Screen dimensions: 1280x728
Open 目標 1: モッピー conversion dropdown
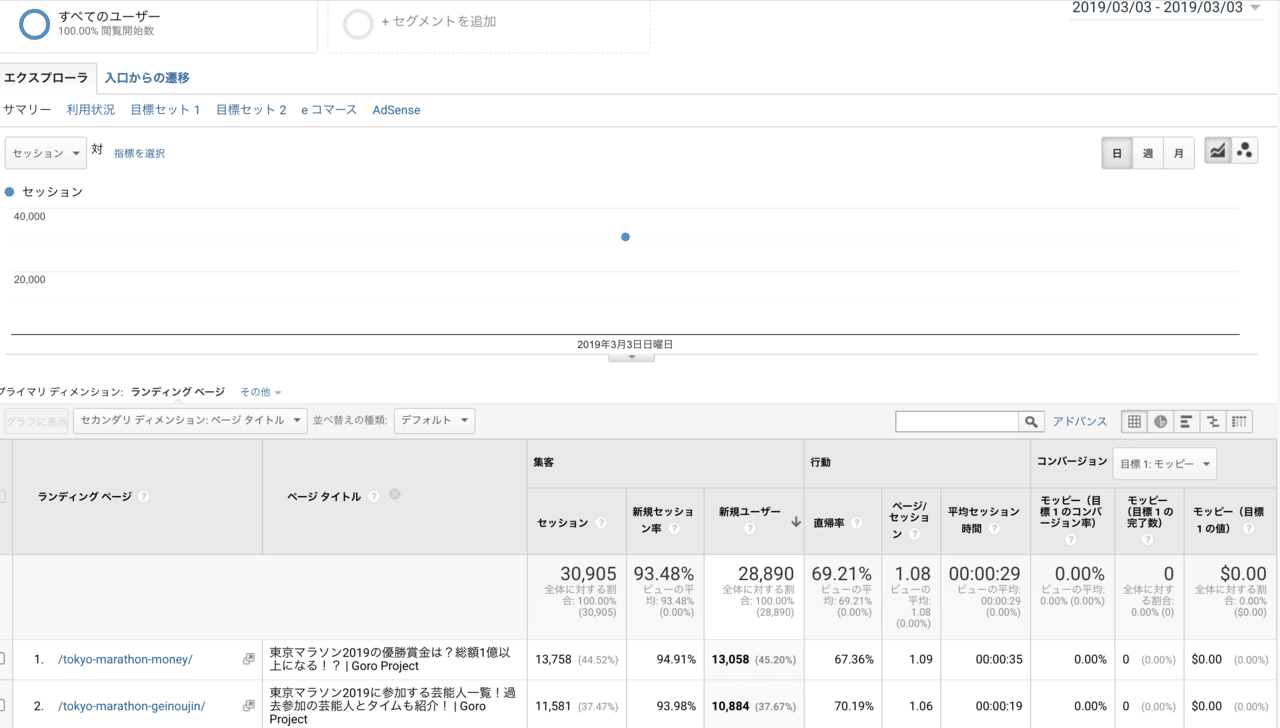pos(1164,464)
